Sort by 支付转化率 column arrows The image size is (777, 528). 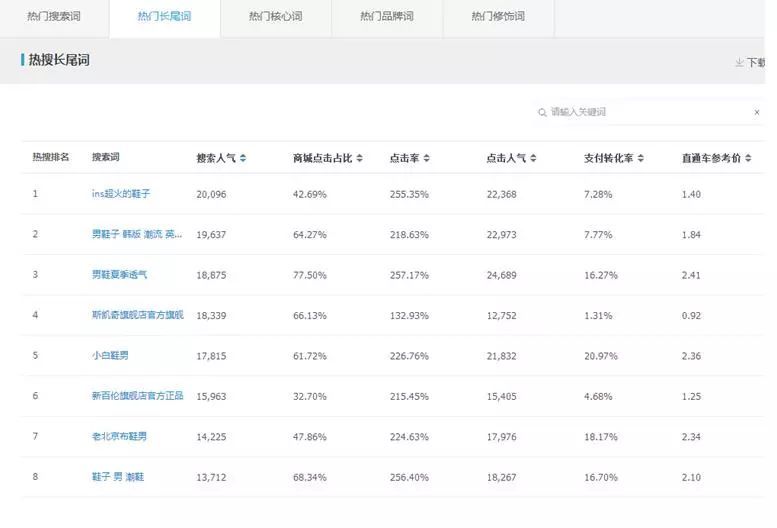coord(641,158)
